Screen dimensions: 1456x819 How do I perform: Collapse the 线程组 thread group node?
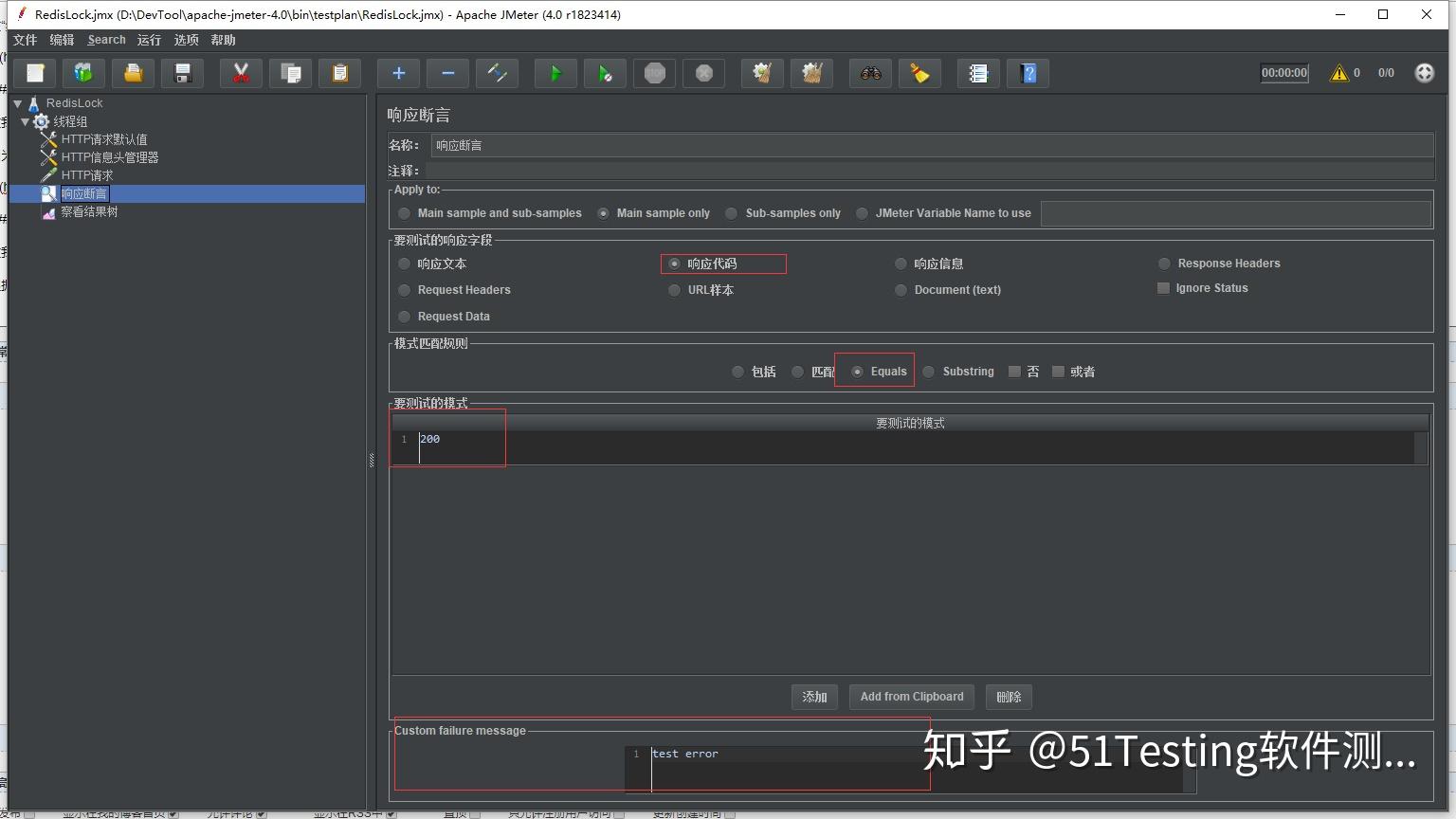(x=26, y=121)
